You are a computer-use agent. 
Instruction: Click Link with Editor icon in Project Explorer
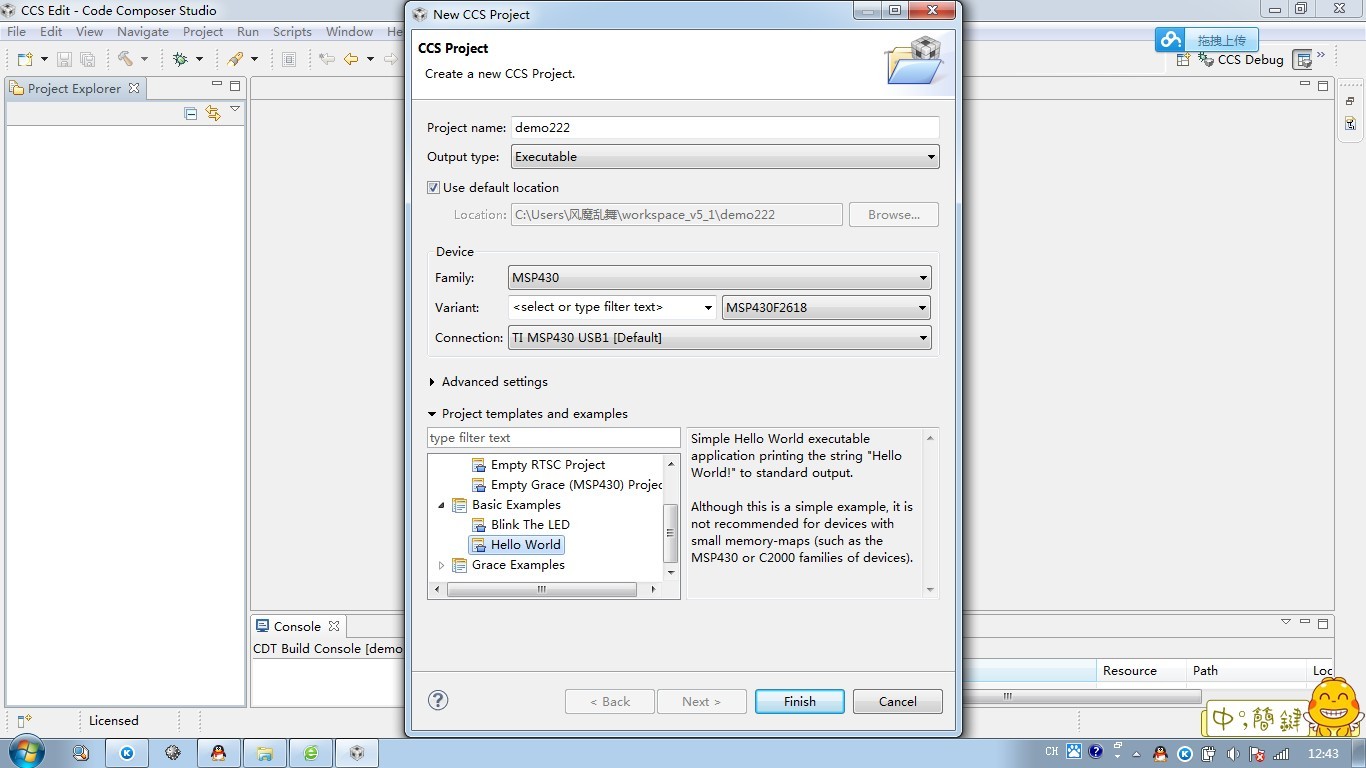[x=213, y=113]
